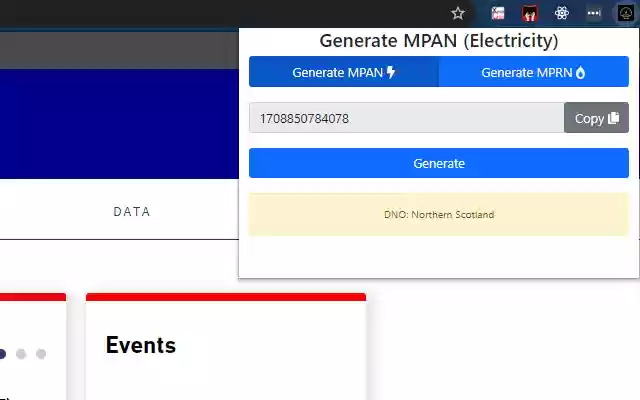The image size is (640, 400).
Task: Bookmark this page with the star icon
Action: 458,13
